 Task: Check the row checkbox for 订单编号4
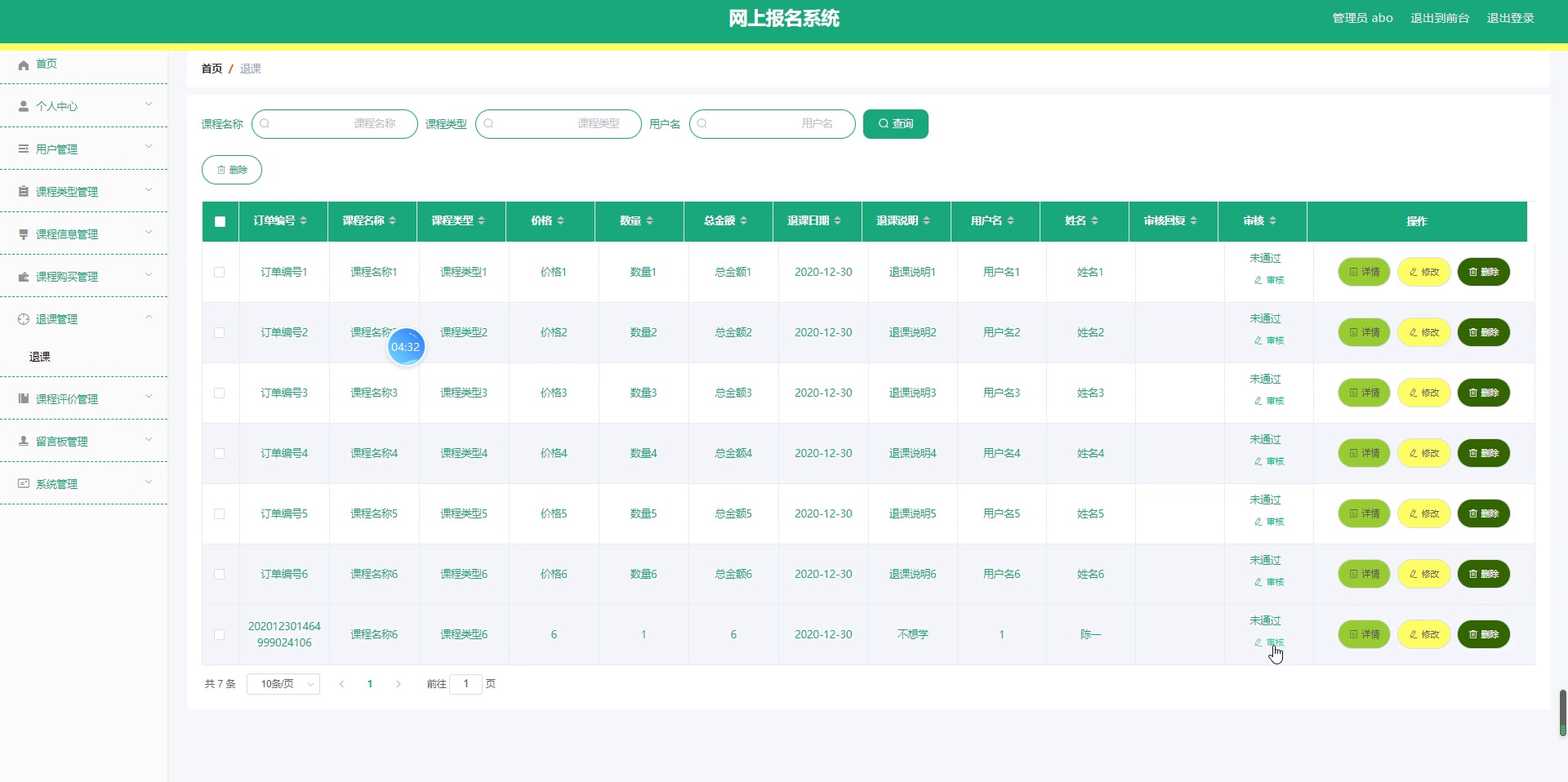coord(220,454)
